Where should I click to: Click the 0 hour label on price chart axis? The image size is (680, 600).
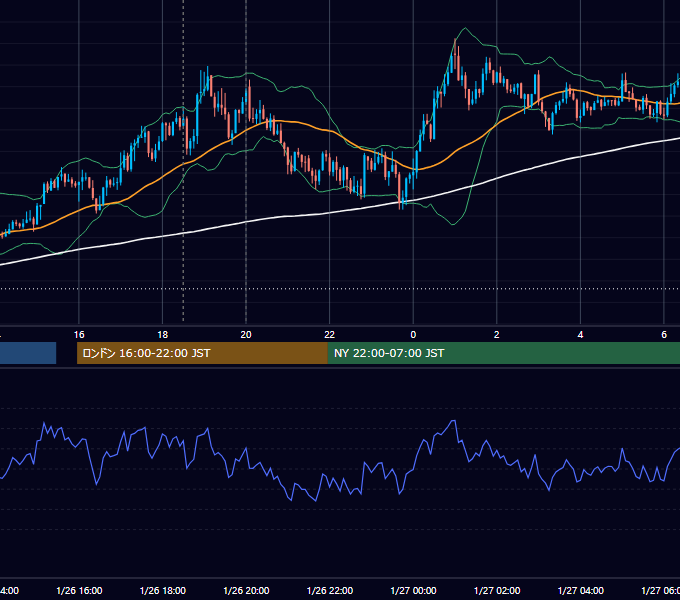(x=413, y=335)
